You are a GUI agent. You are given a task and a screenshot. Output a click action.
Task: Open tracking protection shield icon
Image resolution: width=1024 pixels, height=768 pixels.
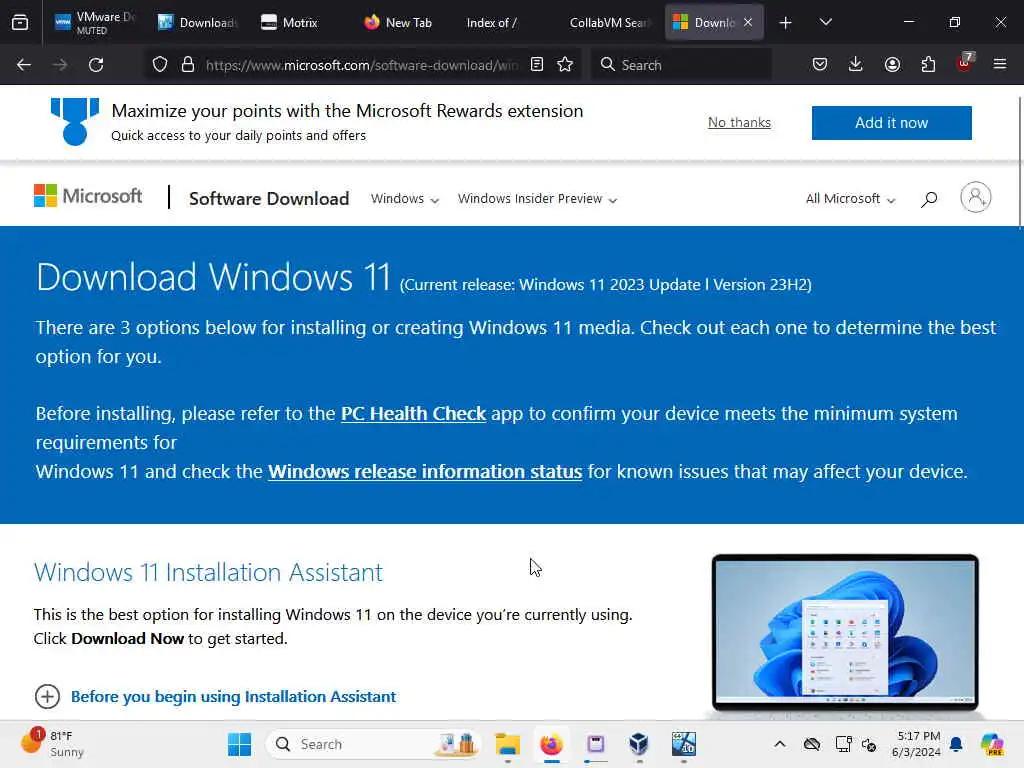point(160,65)
